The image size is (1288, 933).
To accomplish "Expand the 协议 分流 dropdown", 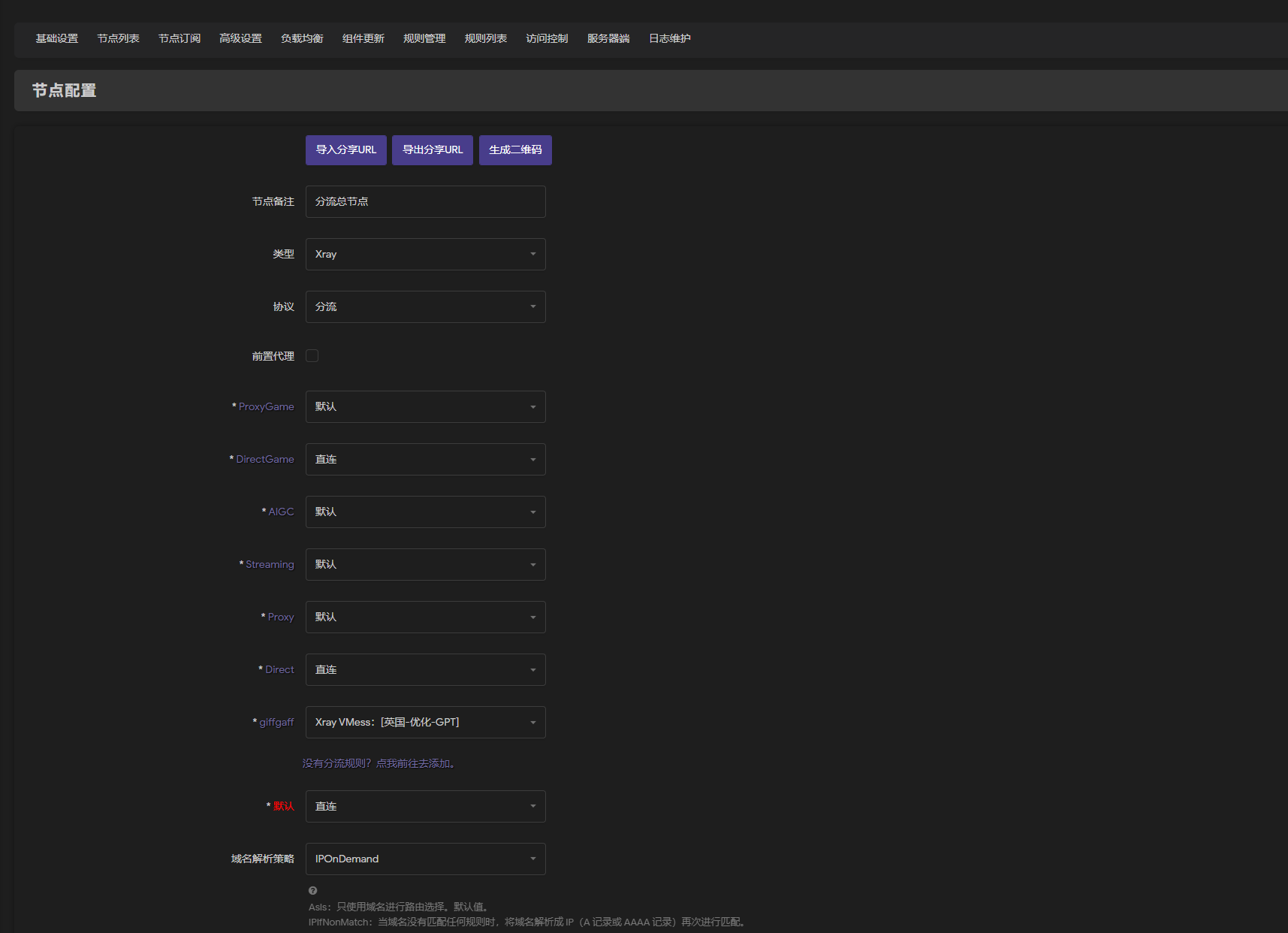I will tap(425, 307).
